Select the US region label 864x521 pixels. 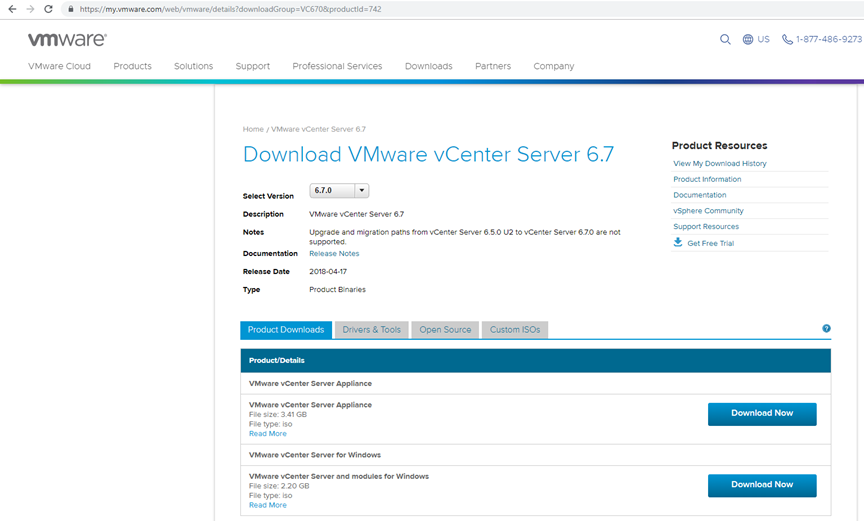coord(763,39)
